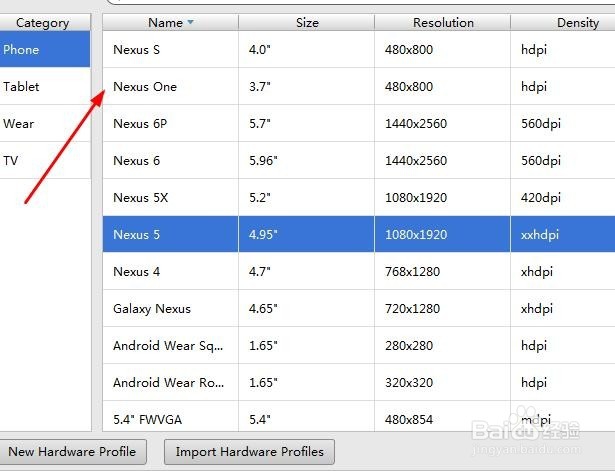Click the xxhdpi density cell

coord(563,234)
